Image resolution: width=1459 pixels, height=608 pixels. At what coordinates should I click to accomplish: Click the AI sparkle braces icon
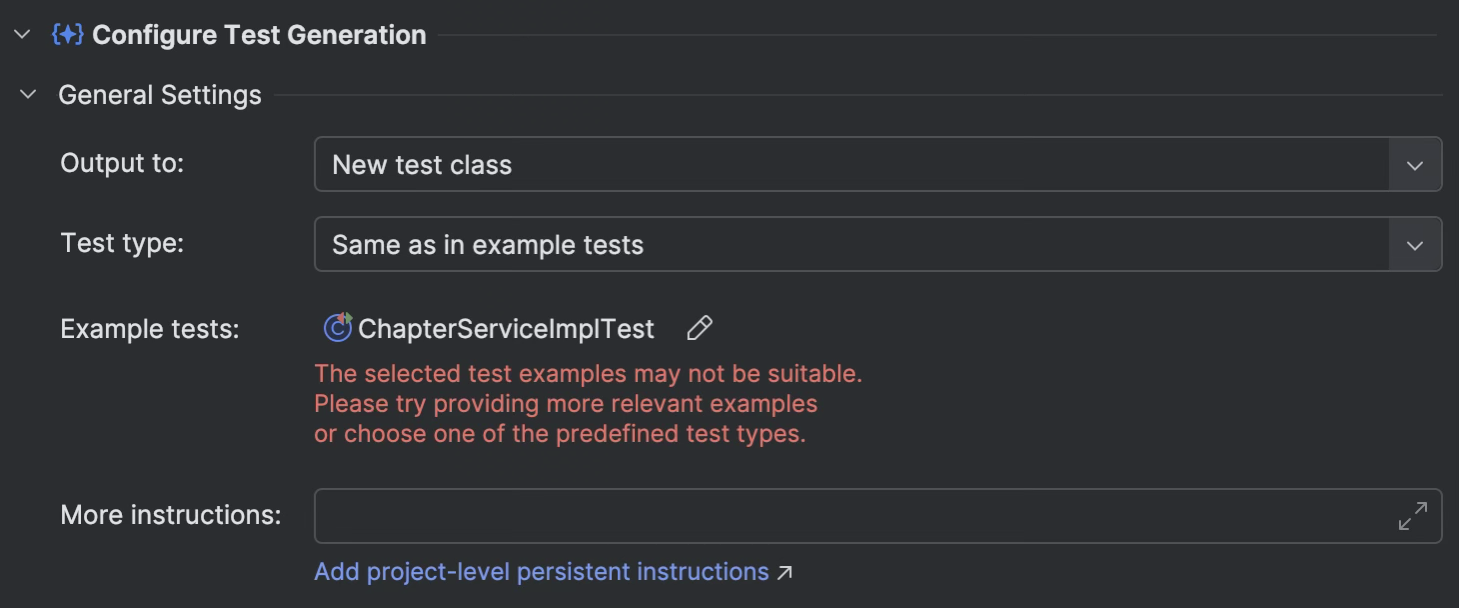point(67,35)
